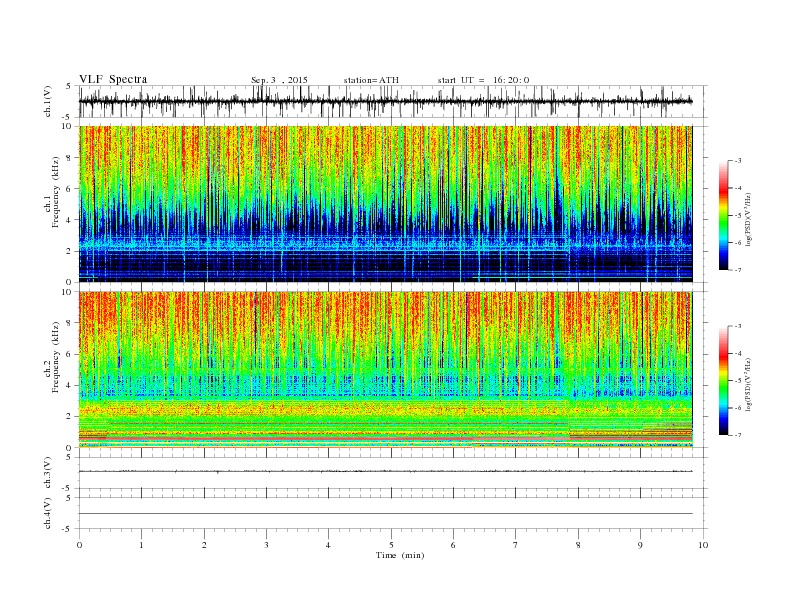The height and width of the screenshot is (612, 792).
Task: Click the ch.1 'log(PSD)(V²/Hz)' colorbar label
Action: (749, 219)
